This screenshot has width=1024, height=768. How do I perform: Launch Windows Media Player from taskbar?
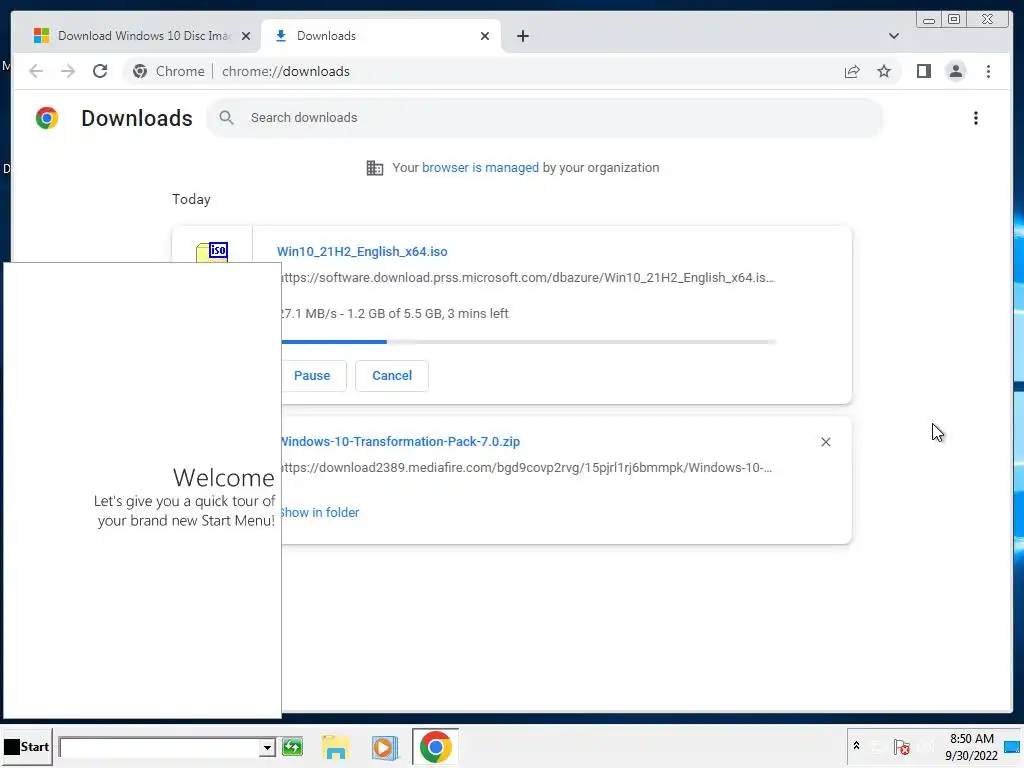385,747
